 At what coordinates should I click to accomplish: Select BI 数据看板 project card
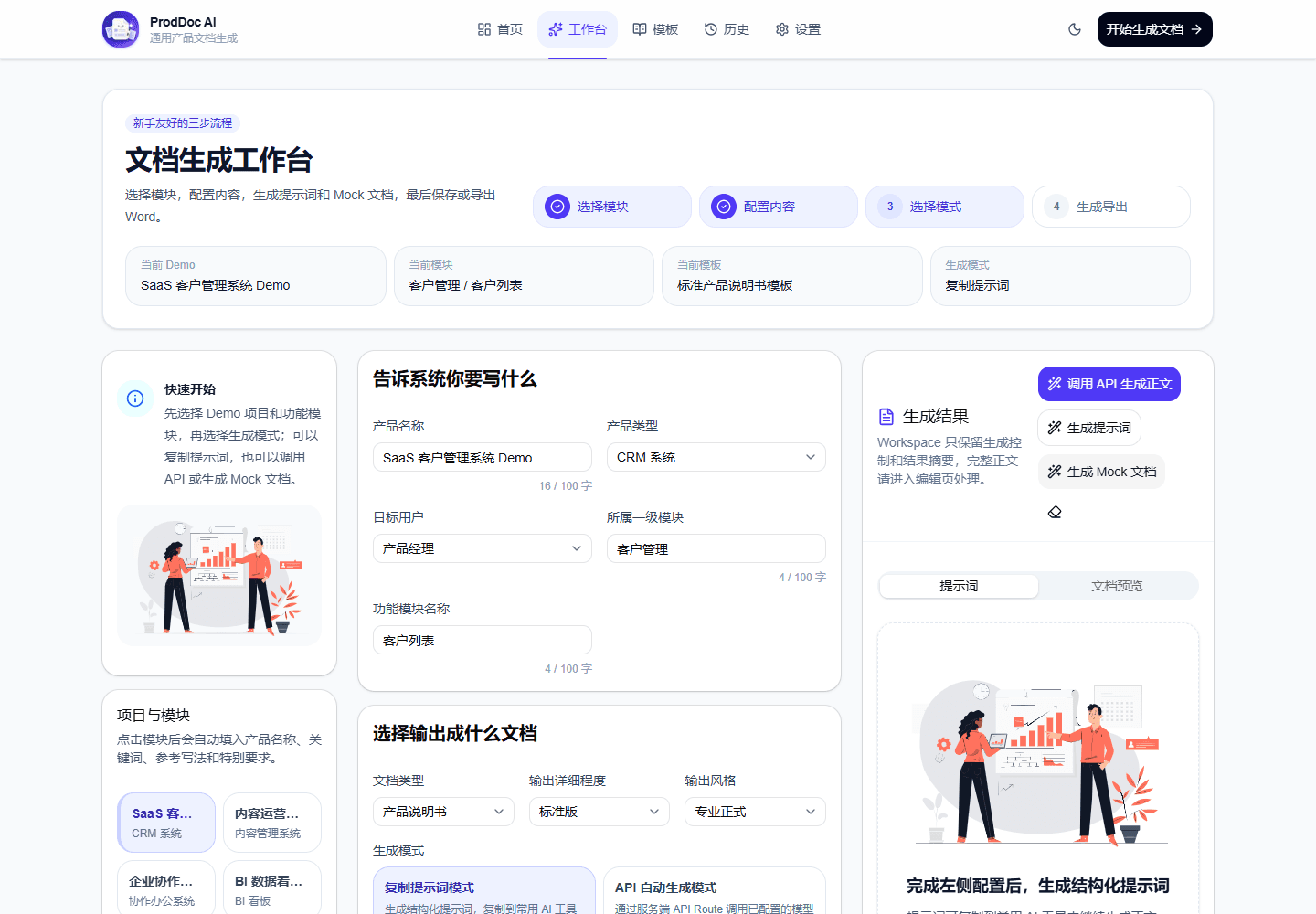point(272,888)
